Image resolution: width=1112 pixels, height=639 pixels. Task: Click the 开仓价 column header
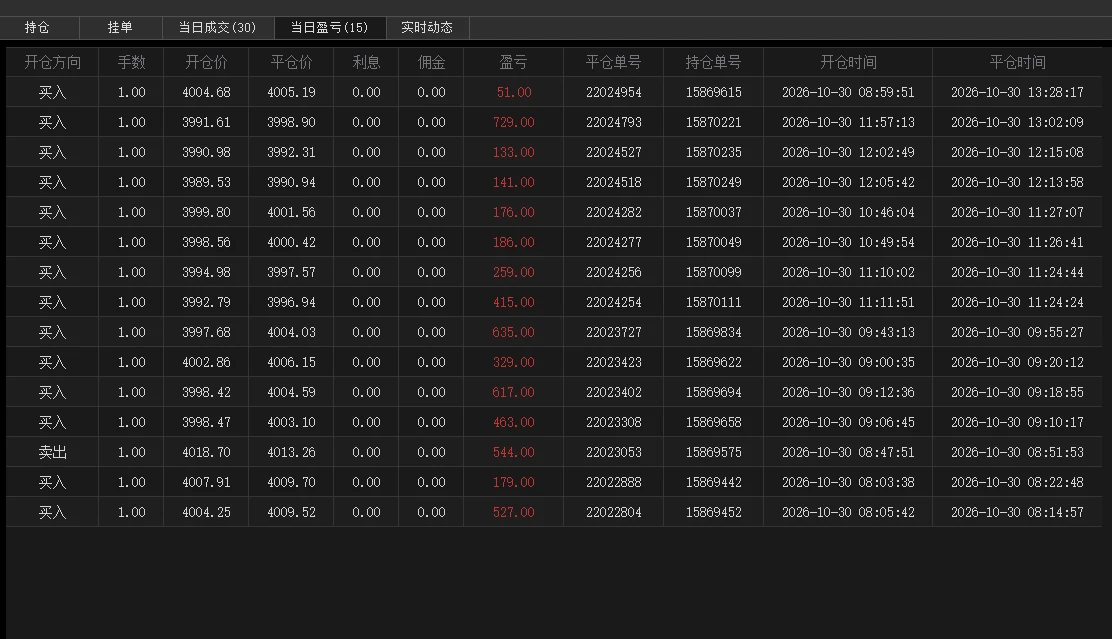point(206,62)
